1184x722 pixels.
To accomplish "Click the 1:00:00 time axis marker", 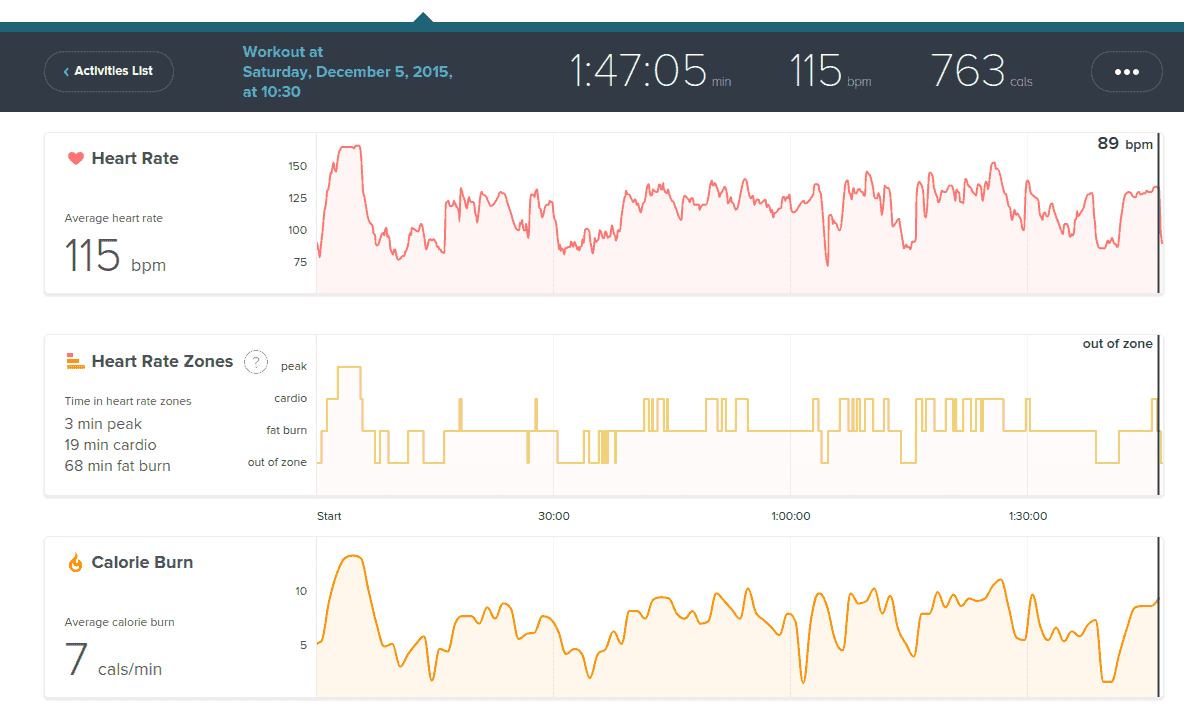I will tap(790, 516).
